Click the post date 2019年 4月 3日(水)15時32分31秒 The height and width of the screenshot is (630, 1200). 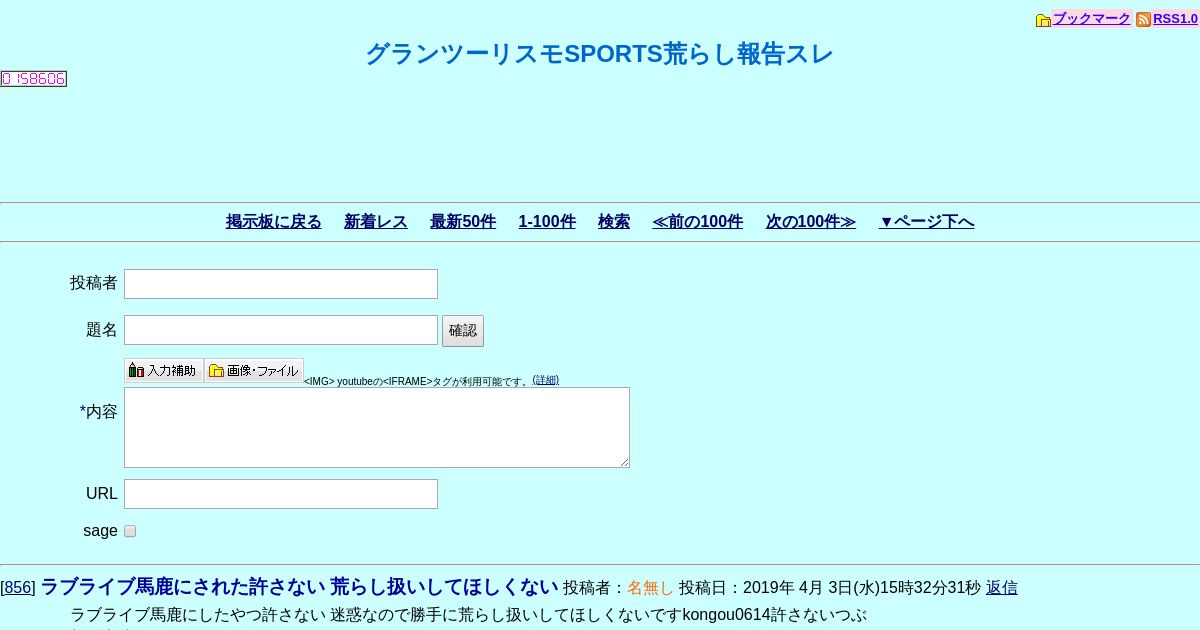point(862,588)
